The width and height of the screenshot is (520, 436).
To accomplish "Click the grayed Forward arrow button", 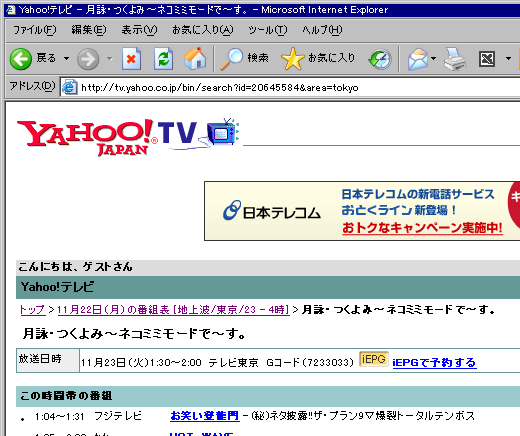I will 88,59.
